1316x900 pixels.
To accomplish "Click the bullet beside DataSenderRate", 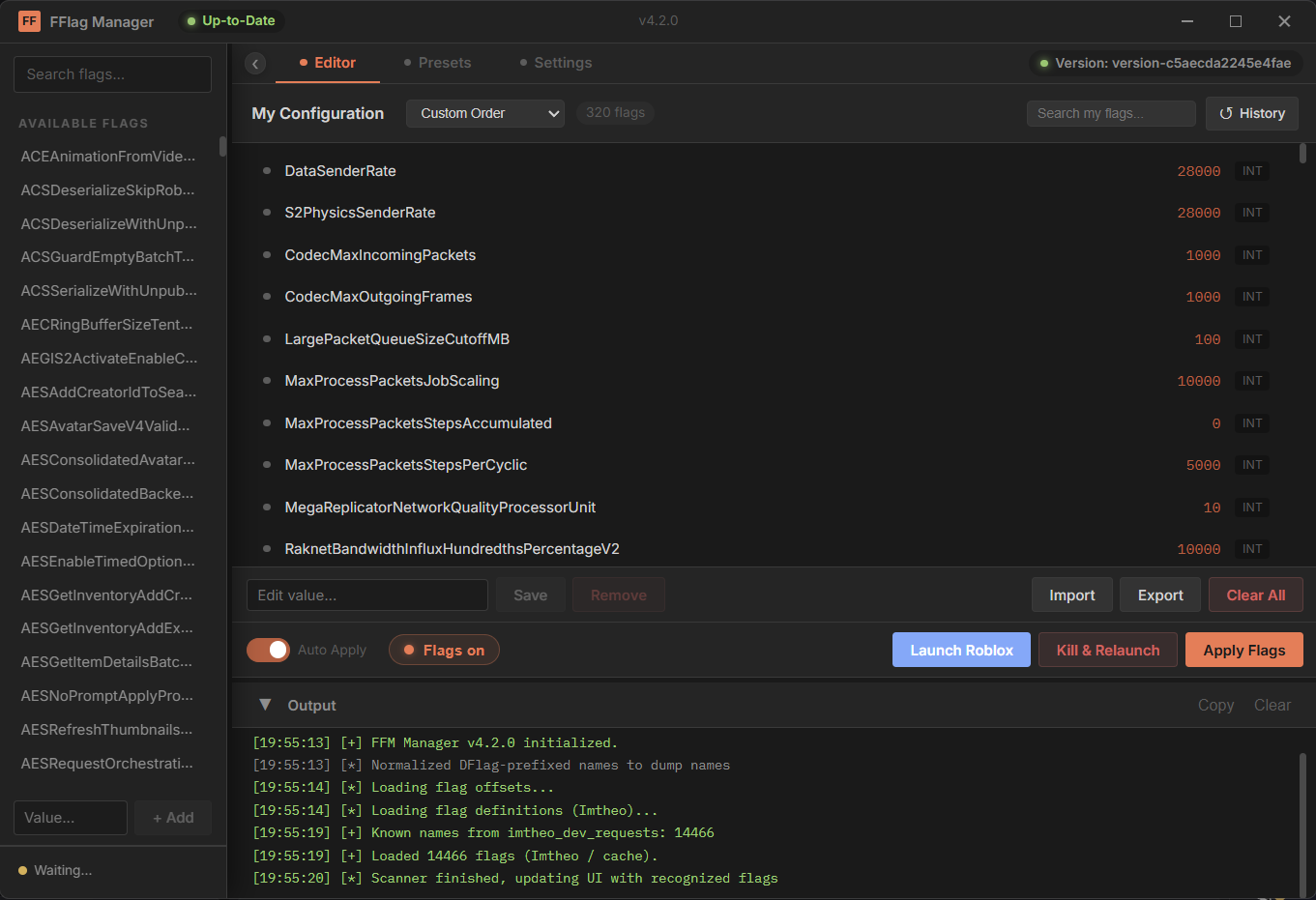I will (267, 171).
